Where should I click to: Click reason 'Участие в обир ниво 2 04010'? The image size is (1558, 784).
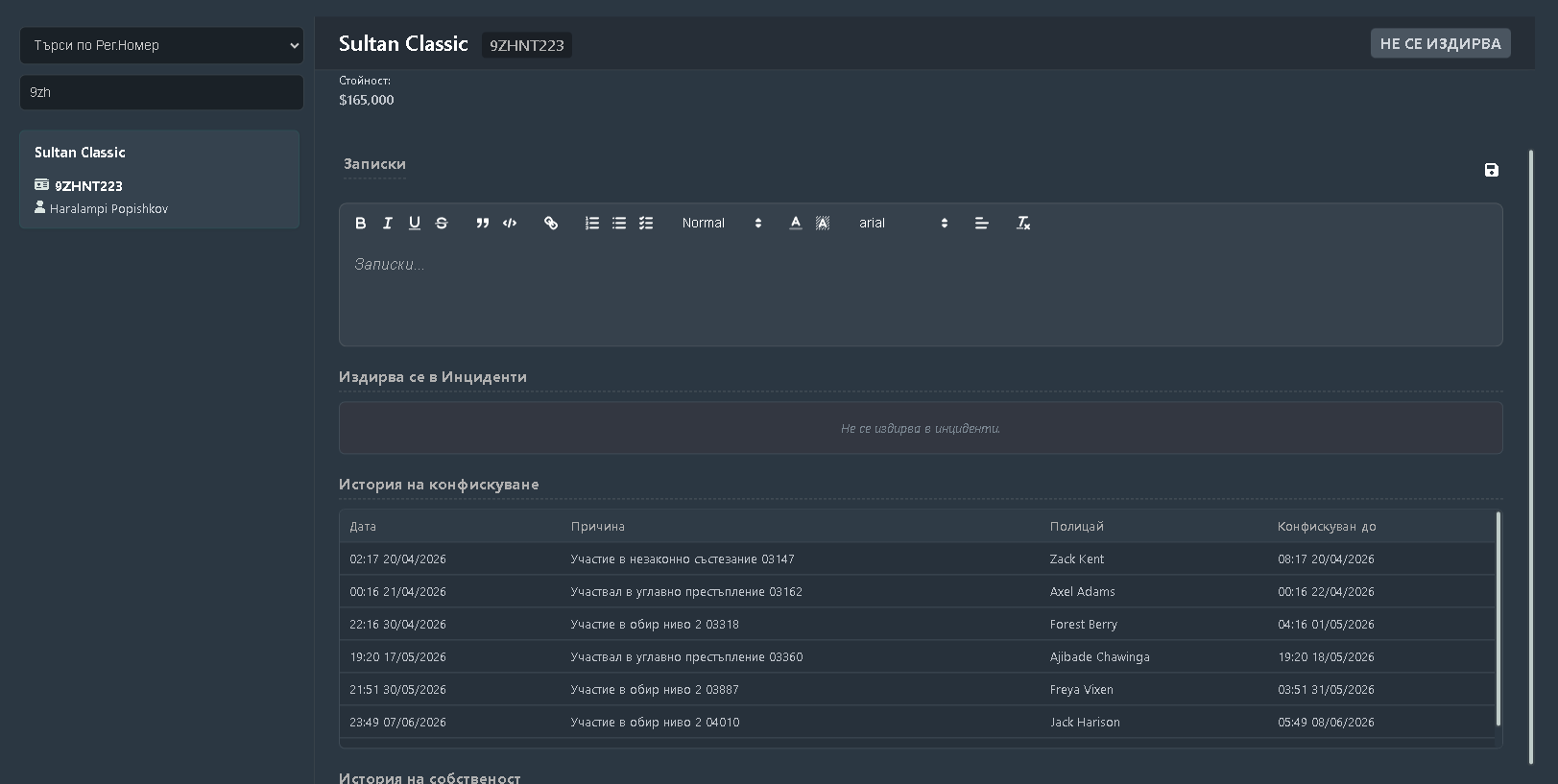655,723
